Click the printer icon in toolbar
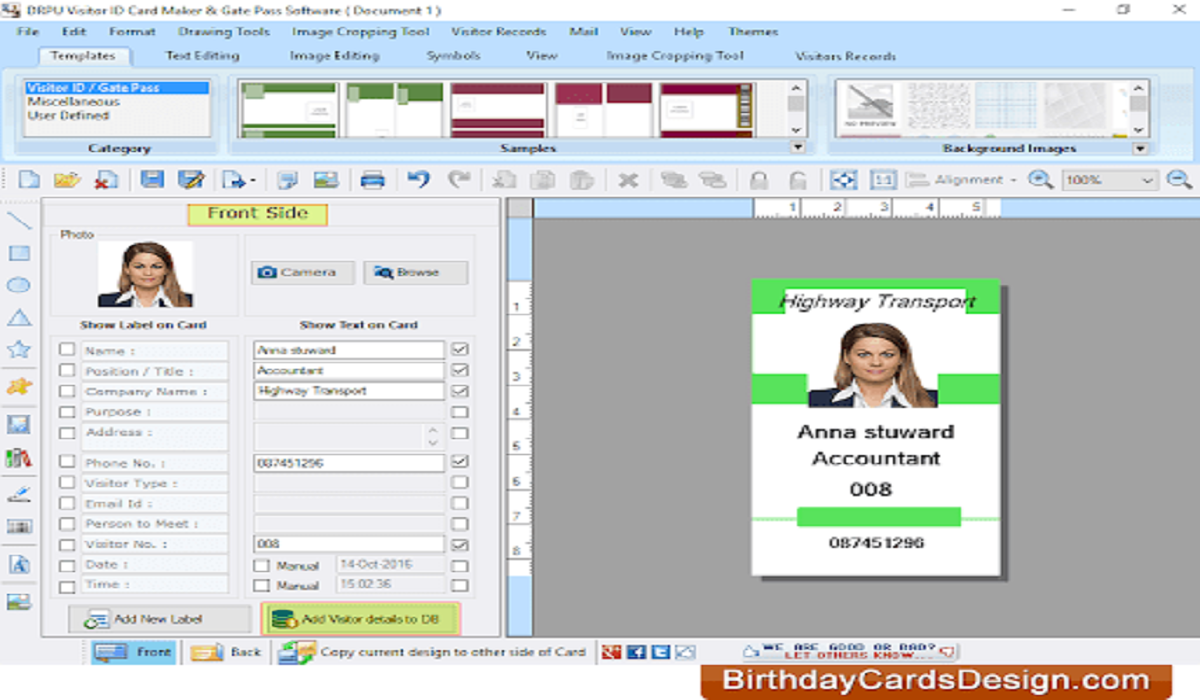The width and height of the screenshot is (1200, 700). pyautogui.click(x=372, y=180)
